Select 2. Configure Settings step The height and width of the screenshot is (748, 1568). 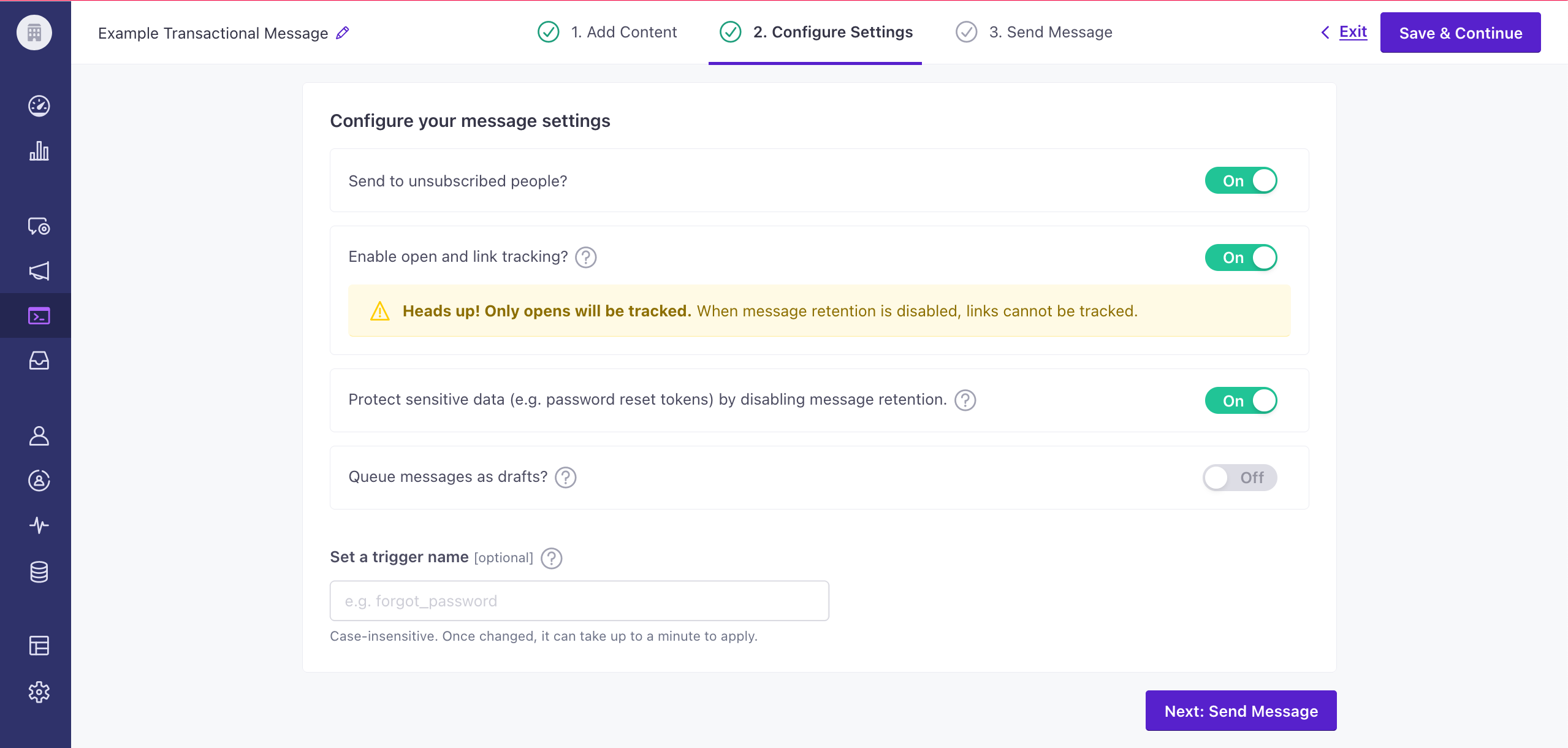pos(833,32)
